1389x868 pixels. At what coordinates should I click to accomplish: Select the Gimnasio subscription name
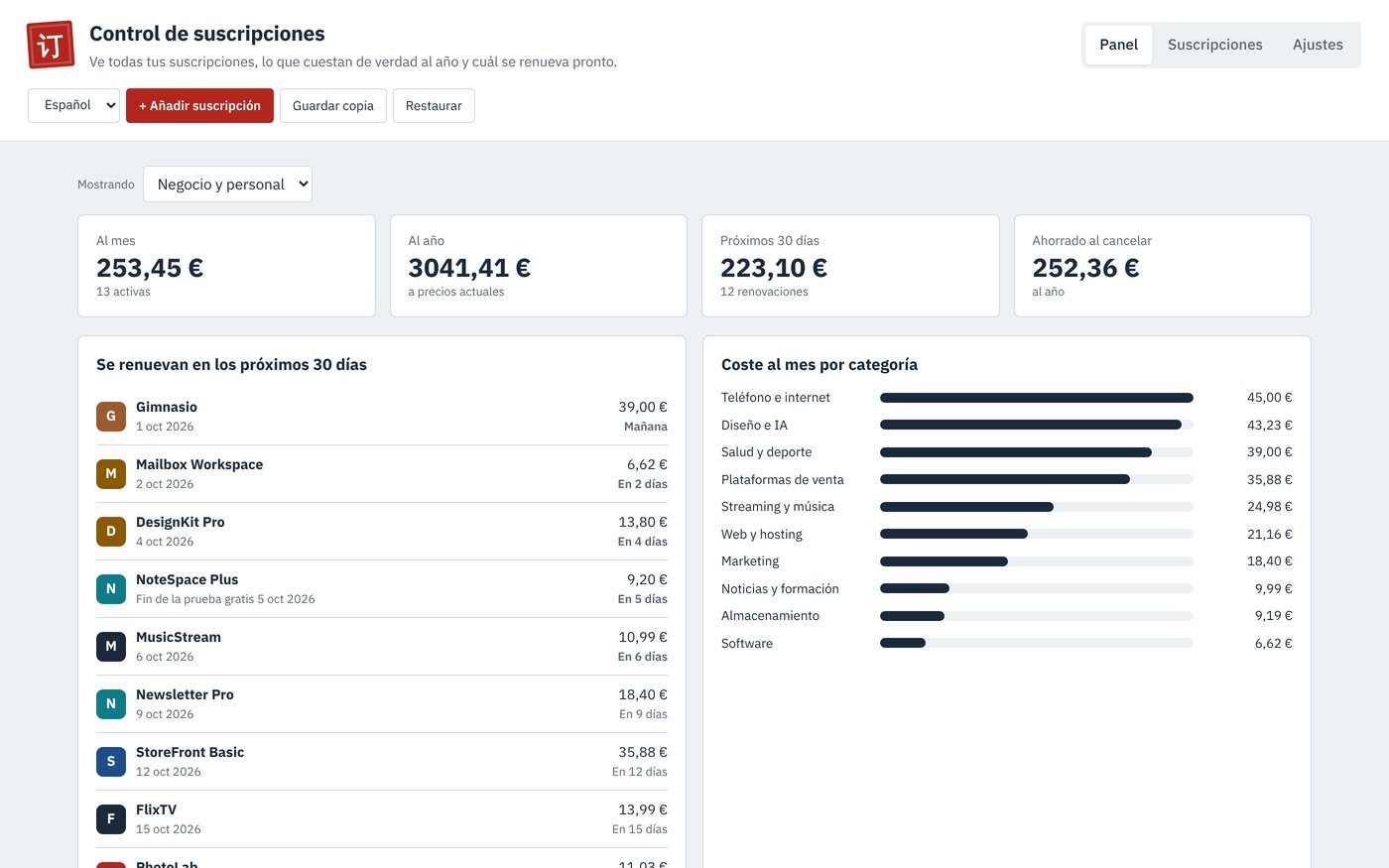(167, 407)
